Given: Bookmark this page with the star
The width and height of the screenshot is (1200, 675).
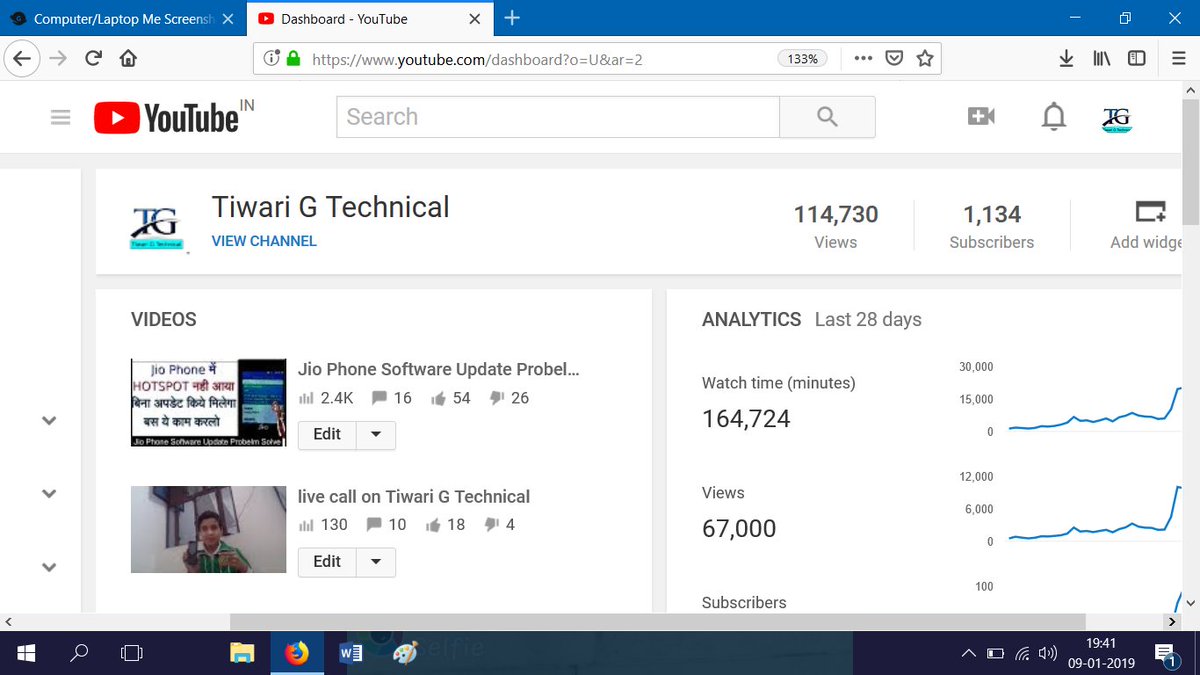Looking at the screenshot, I should 925,59.
